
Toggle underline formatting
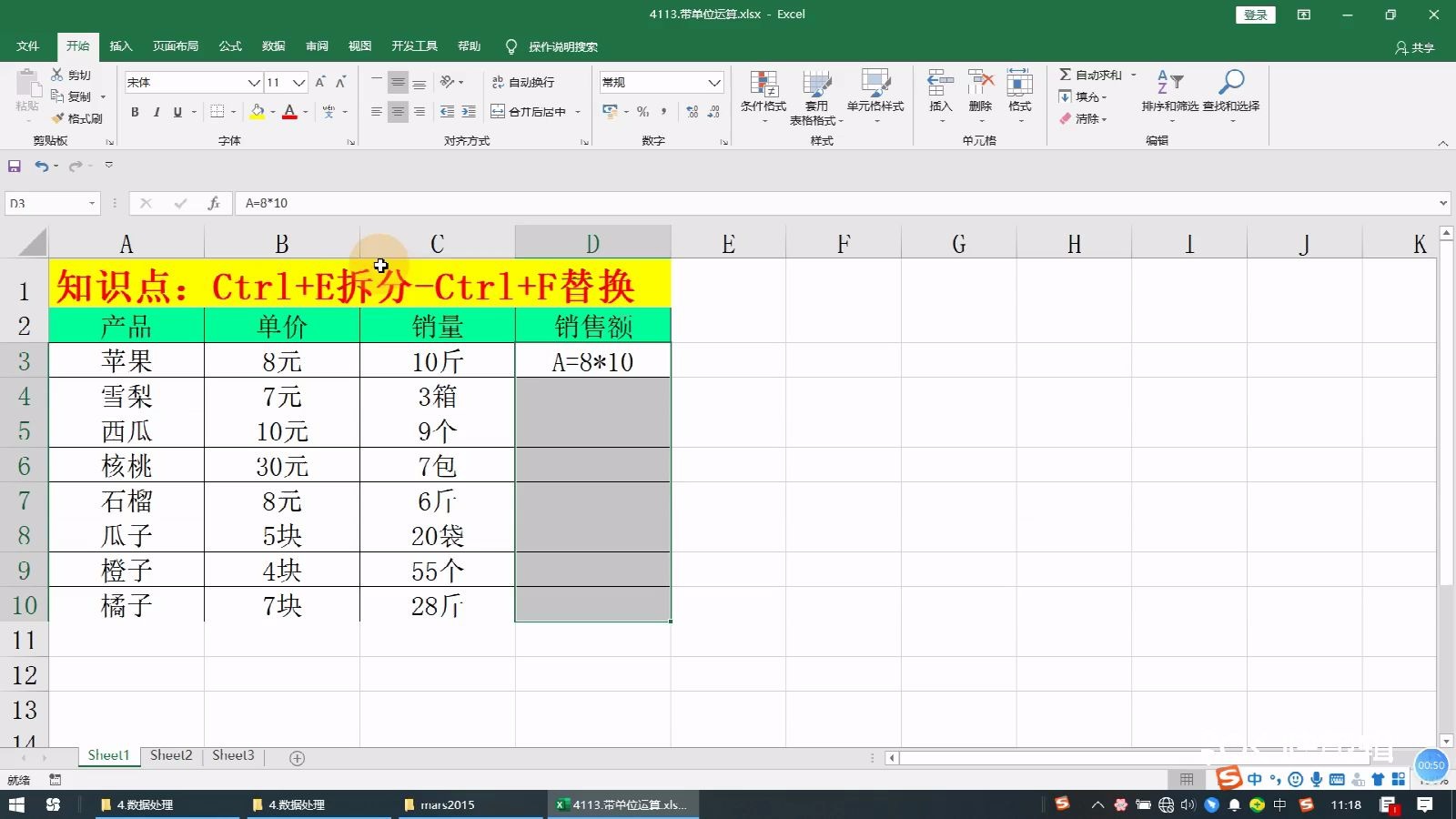point(177,112)
